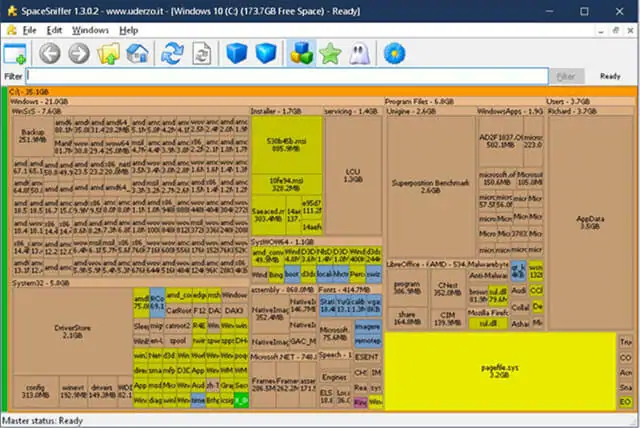The width and height of the screenshot is (640, 428).
Task: Toggle file classes style colored cubes
Action: (301, 53)
